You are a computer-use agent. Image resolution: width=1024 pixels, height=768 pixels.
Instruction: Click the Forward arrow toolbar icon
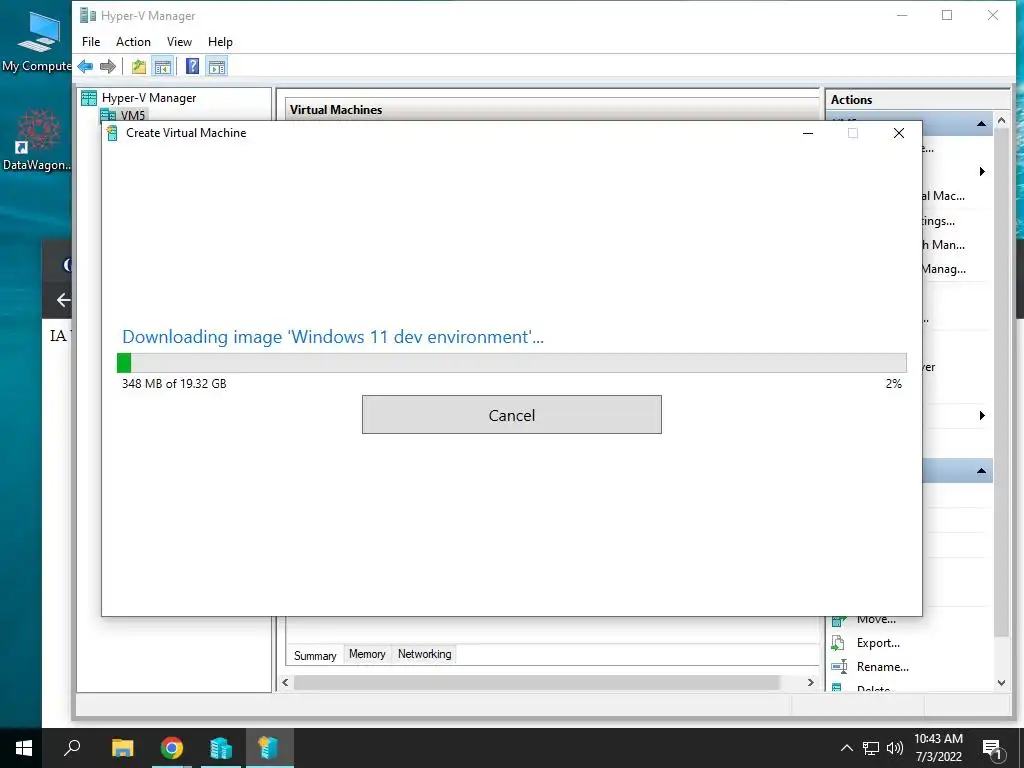pyautogui.click(x=108, y=66)
